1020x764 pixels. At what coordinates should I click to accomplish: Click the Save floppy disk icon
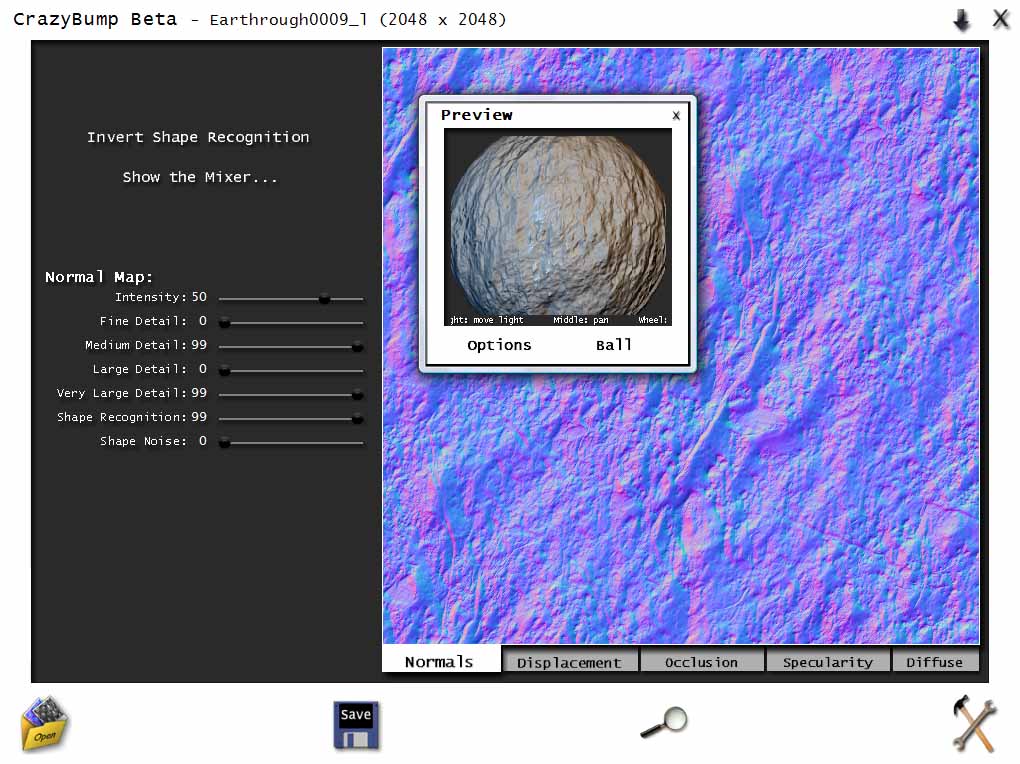[356, 725]
